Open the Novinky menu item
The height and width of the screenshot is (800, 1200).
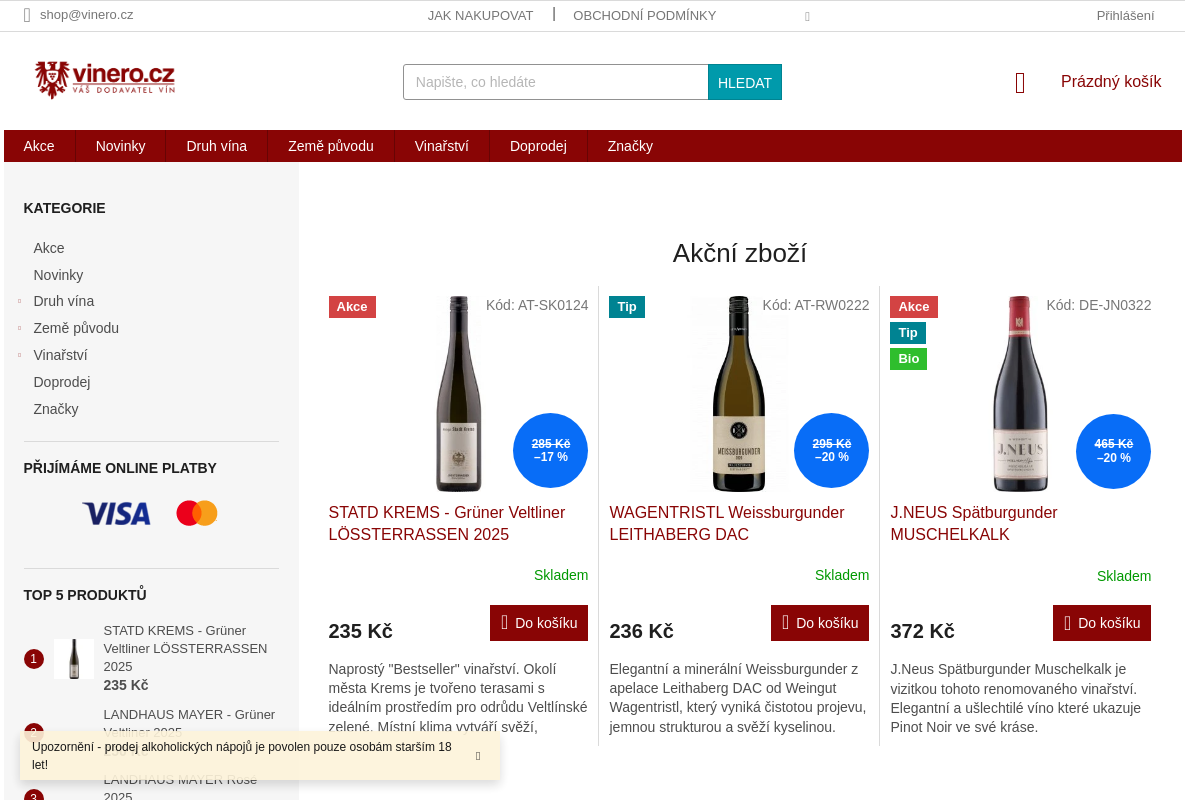(x=120, y=146)
